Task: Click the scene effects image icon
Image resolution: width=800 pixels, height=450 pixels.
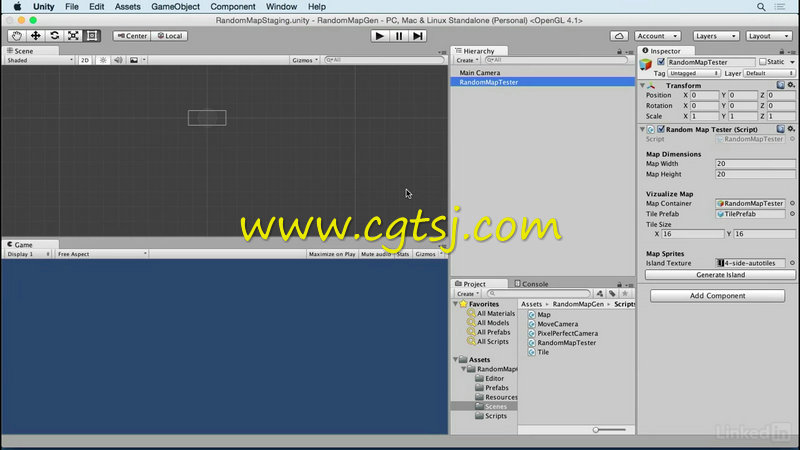Action: (x=134, y=60)
